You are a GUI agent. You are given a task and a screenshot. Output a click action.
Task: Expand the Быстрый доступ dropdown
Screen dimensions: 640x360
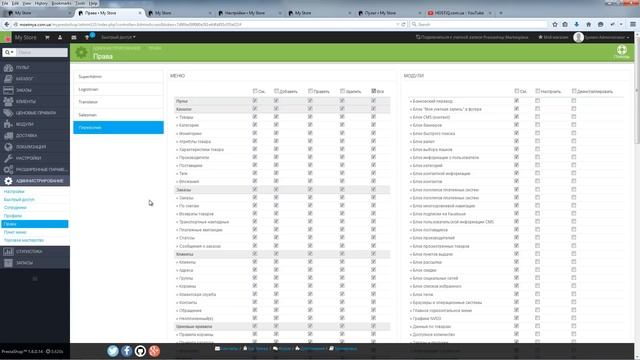point(118,37)
